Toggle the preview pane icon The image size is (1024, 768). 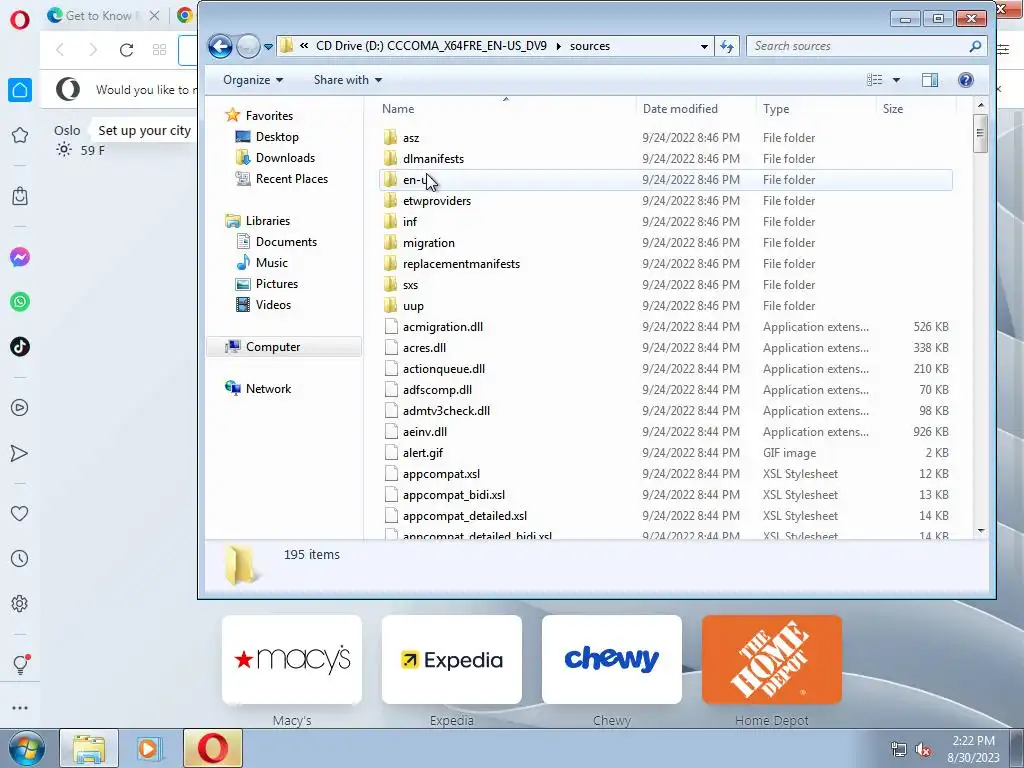pyautogui.click(x=930, y=80)
